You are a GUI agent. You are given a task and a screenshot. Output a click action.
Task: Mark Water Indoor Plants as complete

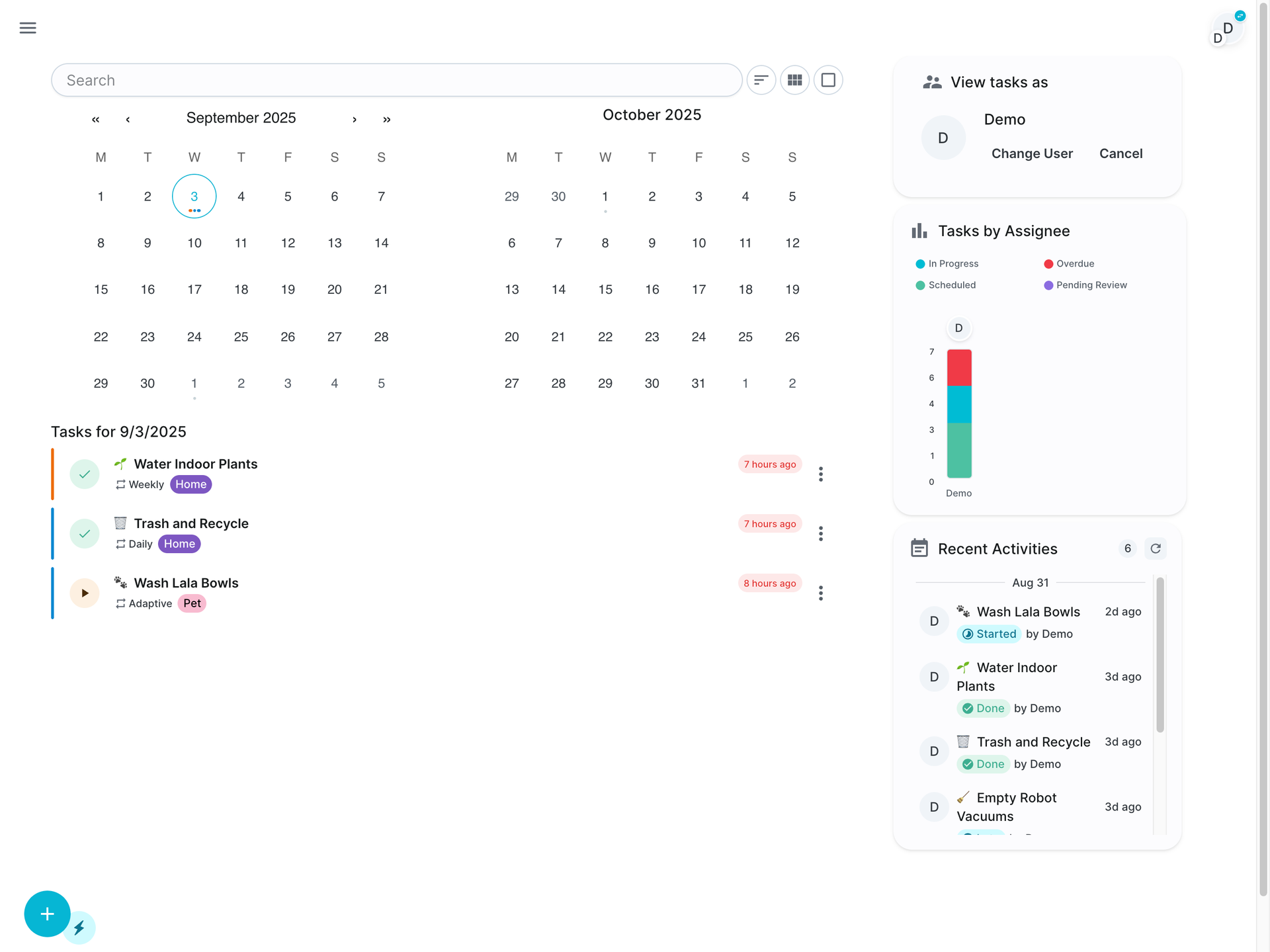85,474
